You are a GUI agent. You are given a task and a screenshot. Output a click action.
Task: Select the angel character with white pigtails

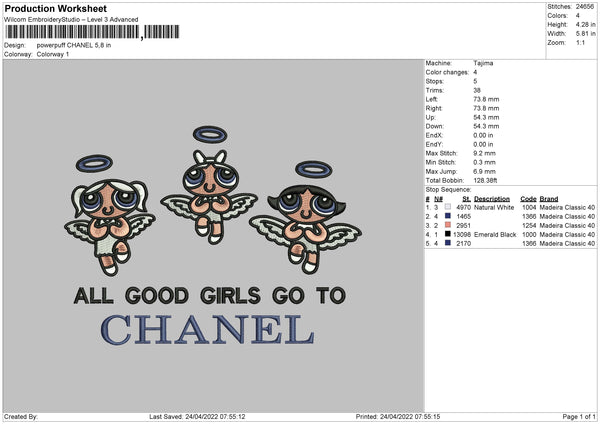pyautogui.click(x=110, y=228)
